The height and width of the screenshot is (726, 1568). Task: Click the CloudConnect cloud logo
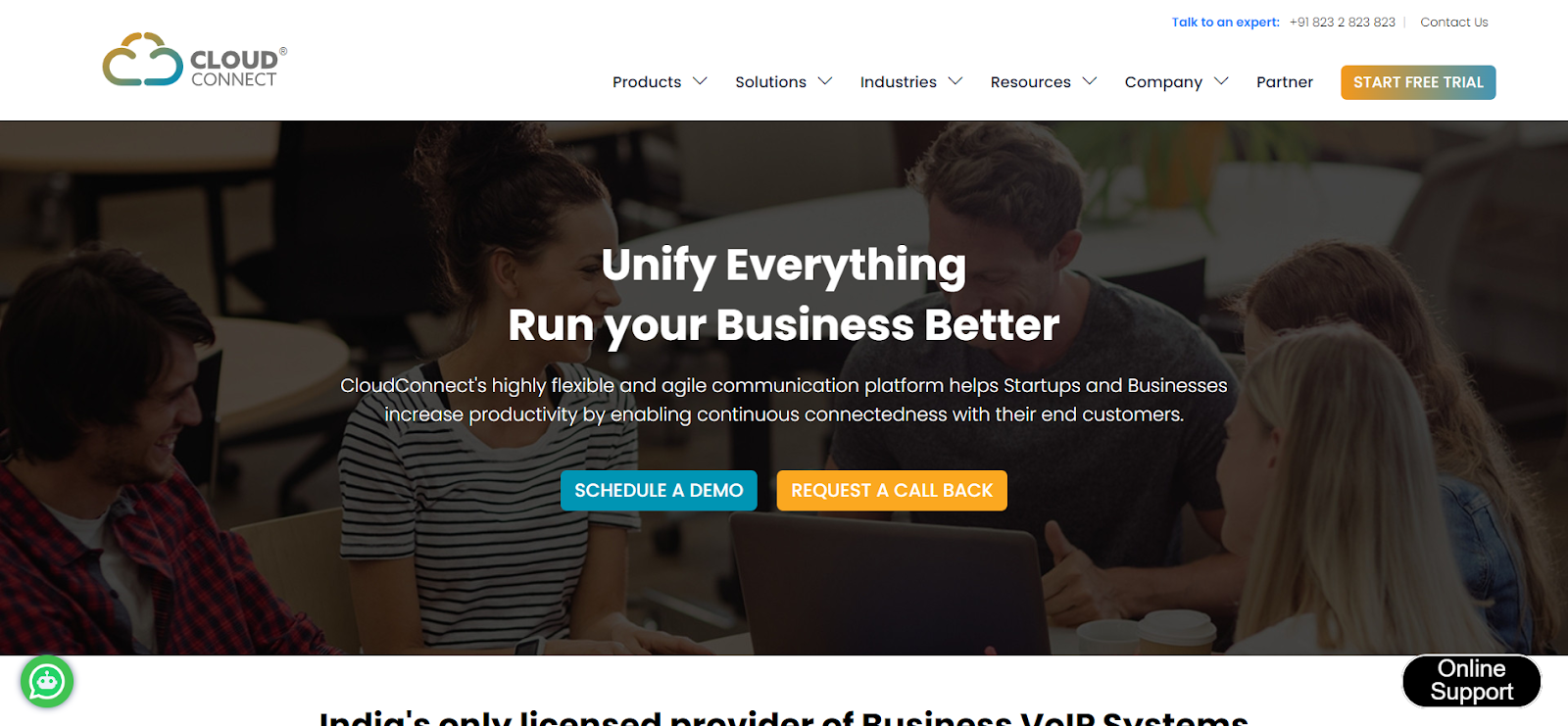pyautogui.click(x=195, y=61)
